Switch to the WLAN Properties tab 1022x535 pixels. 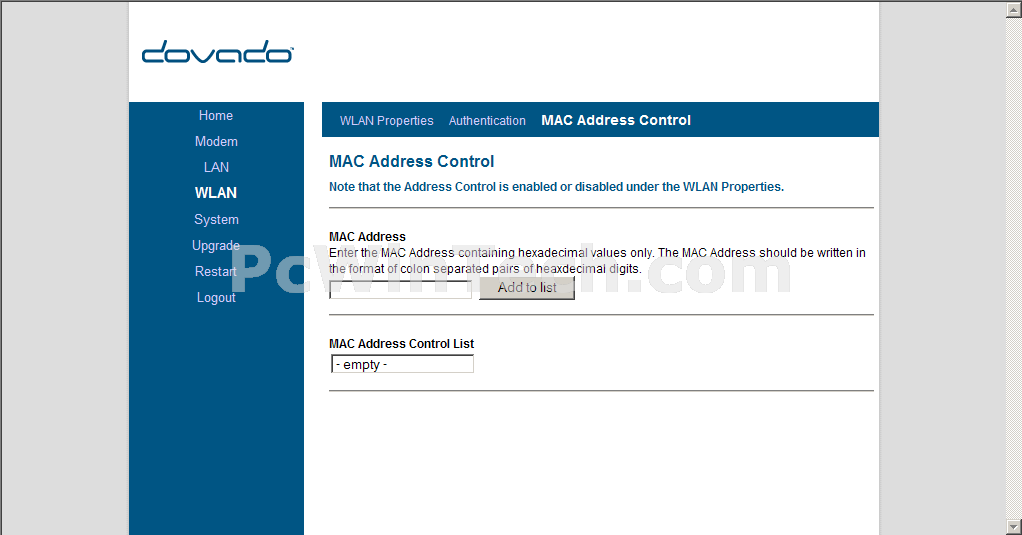tap(387, 121)
